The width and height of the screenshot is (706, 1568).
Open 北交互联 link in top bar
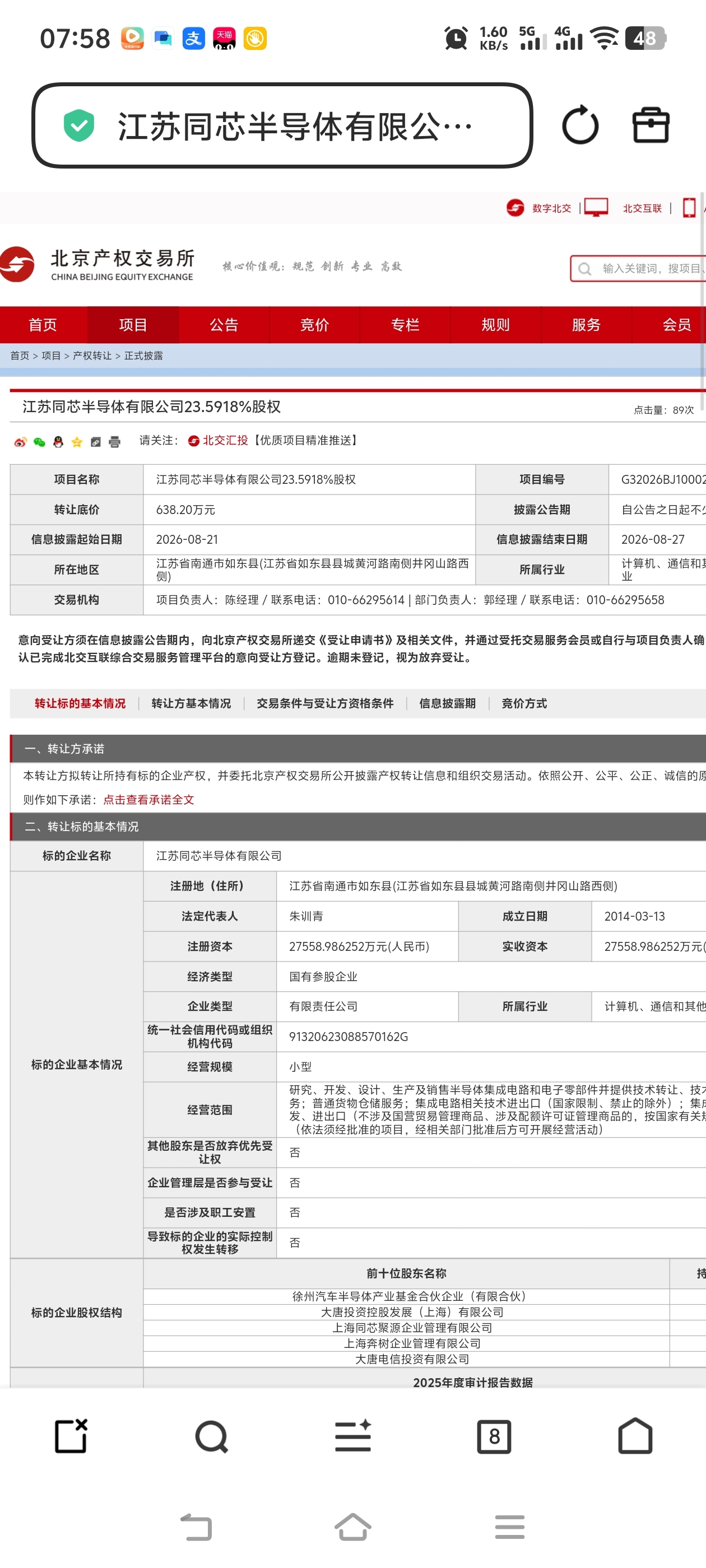coord(642,208)
